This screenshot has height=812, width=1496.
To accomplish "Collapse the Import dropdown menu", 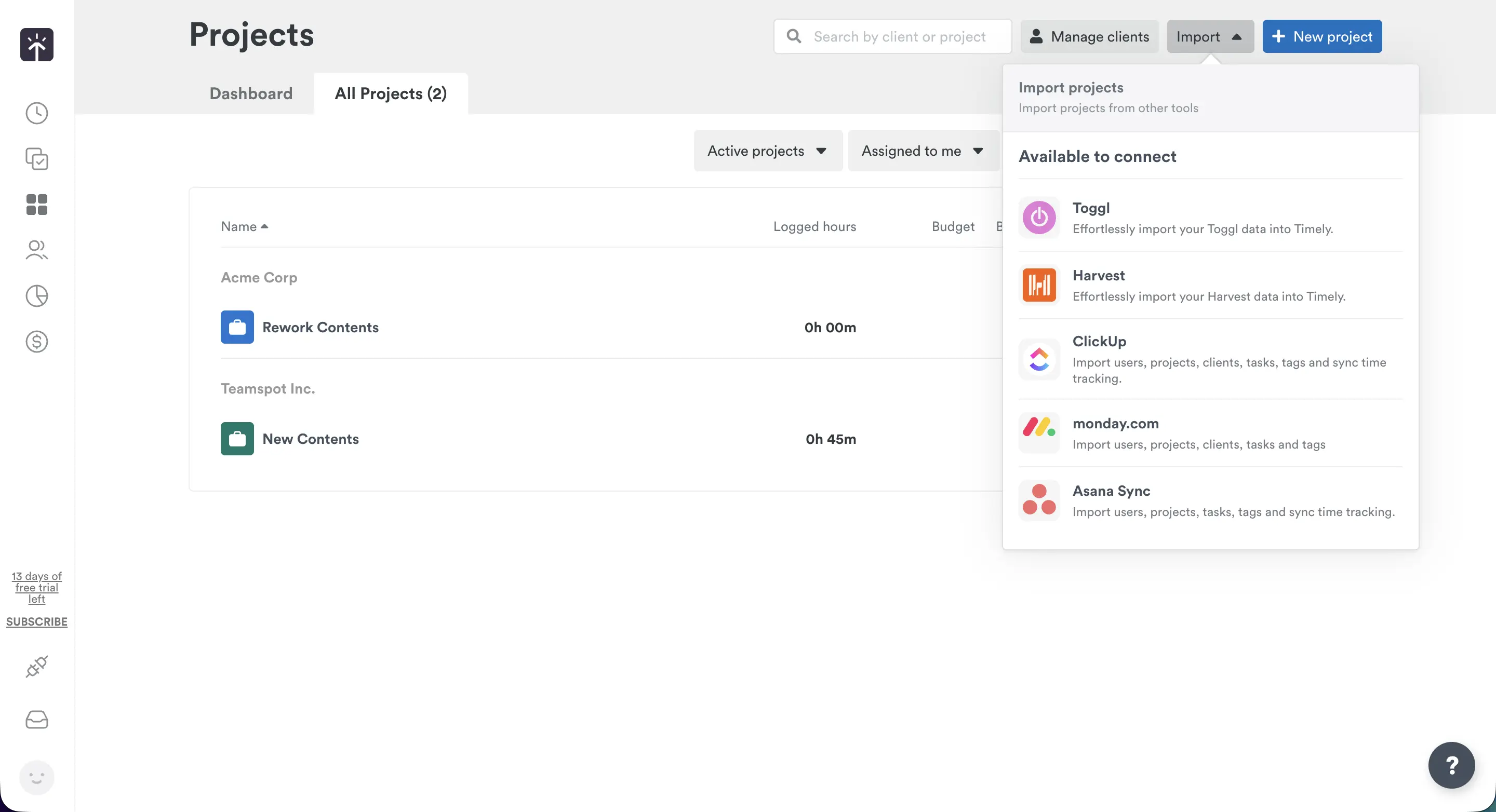I will pos(1210,36).
